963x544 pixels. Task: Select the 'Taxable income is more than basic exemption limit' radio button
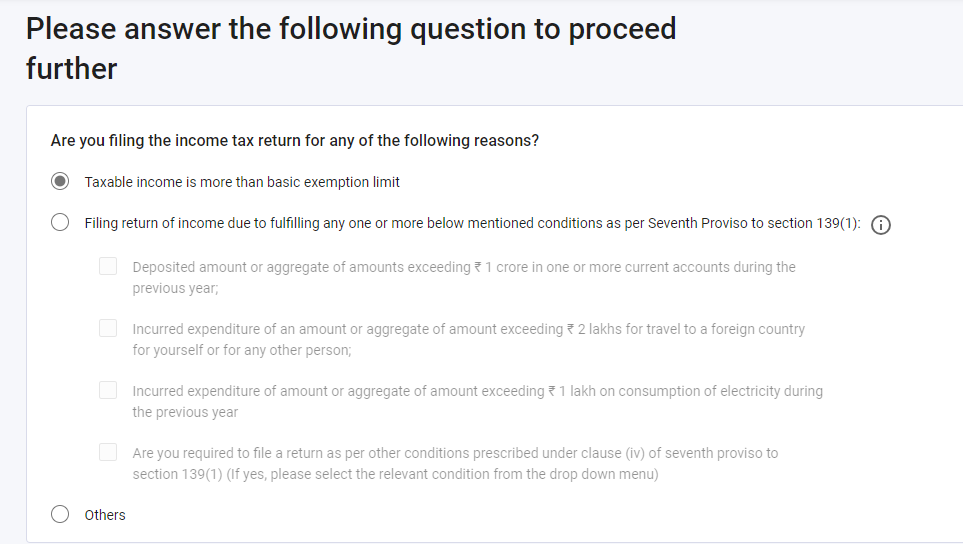[60, 181]
